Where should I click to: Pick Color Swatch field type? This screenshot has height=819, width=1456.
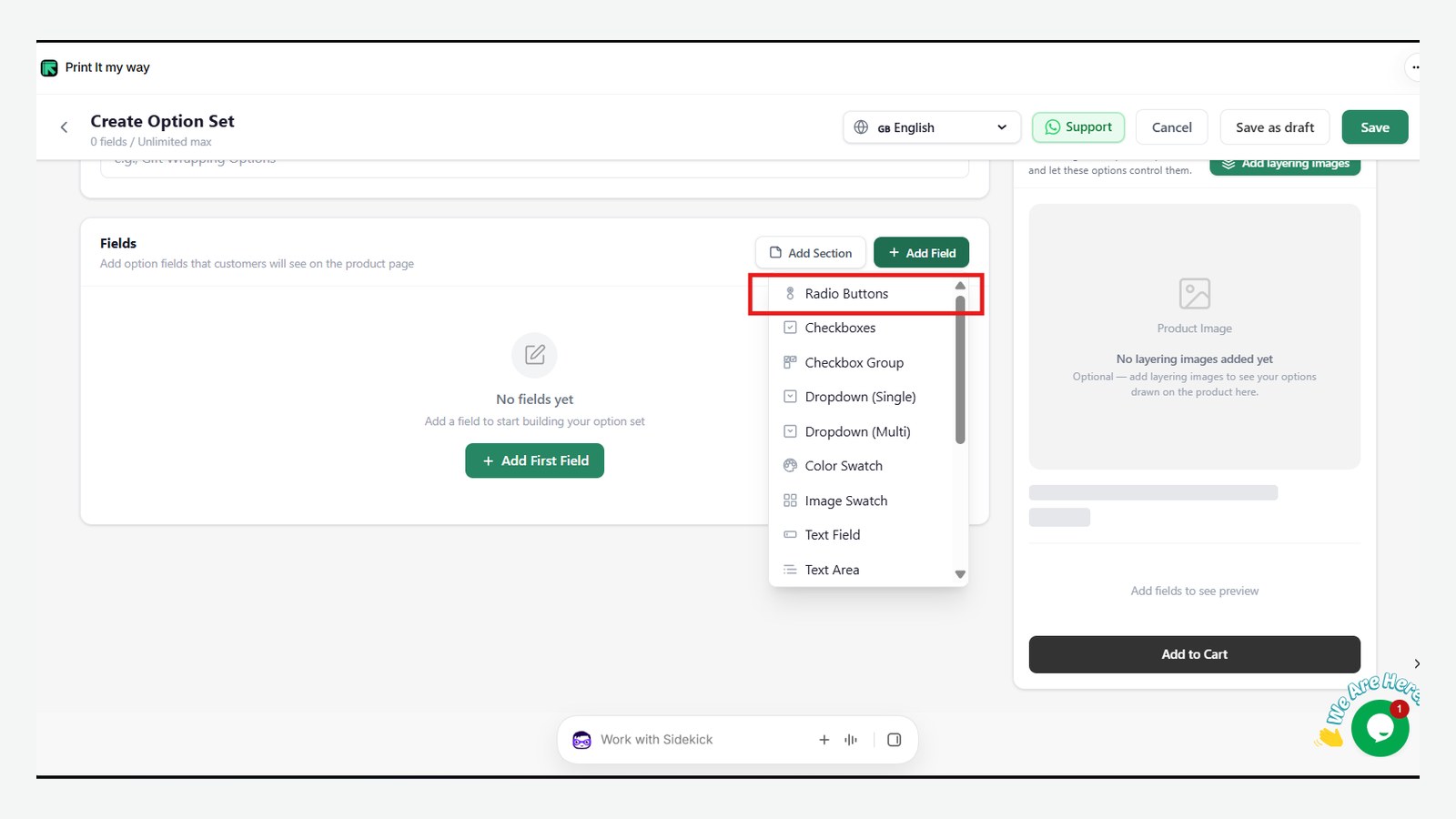coord(862,466)
